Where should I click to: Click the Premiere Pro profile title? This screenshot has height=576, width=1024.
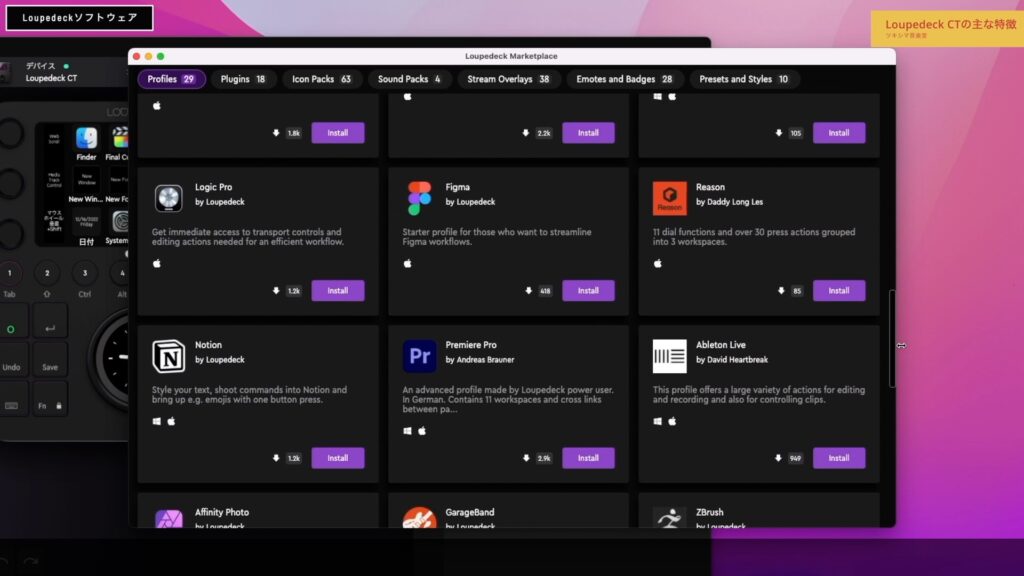(471, 345)
